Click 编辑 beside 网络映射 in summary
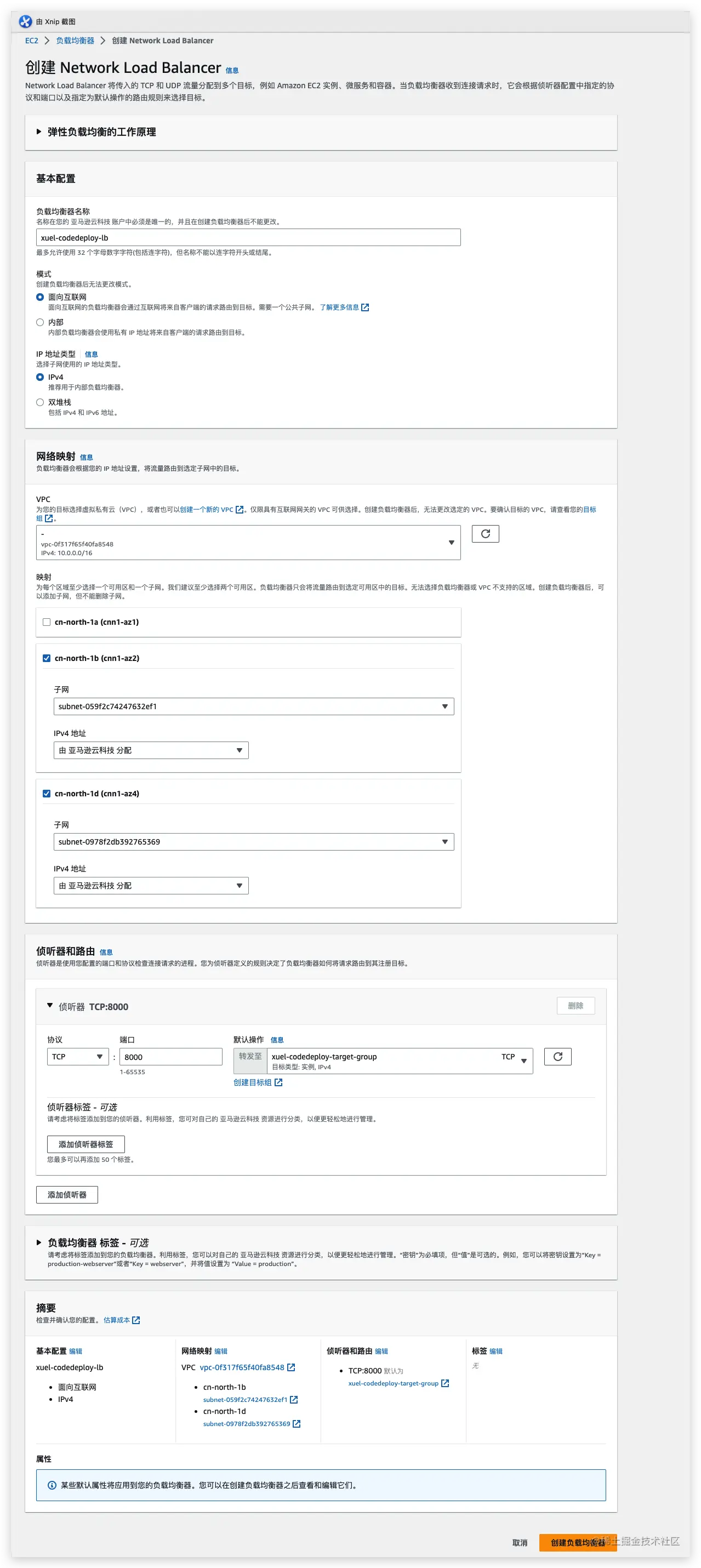The height and width of the screenshot is (1568, 701). click(221, 1352)
